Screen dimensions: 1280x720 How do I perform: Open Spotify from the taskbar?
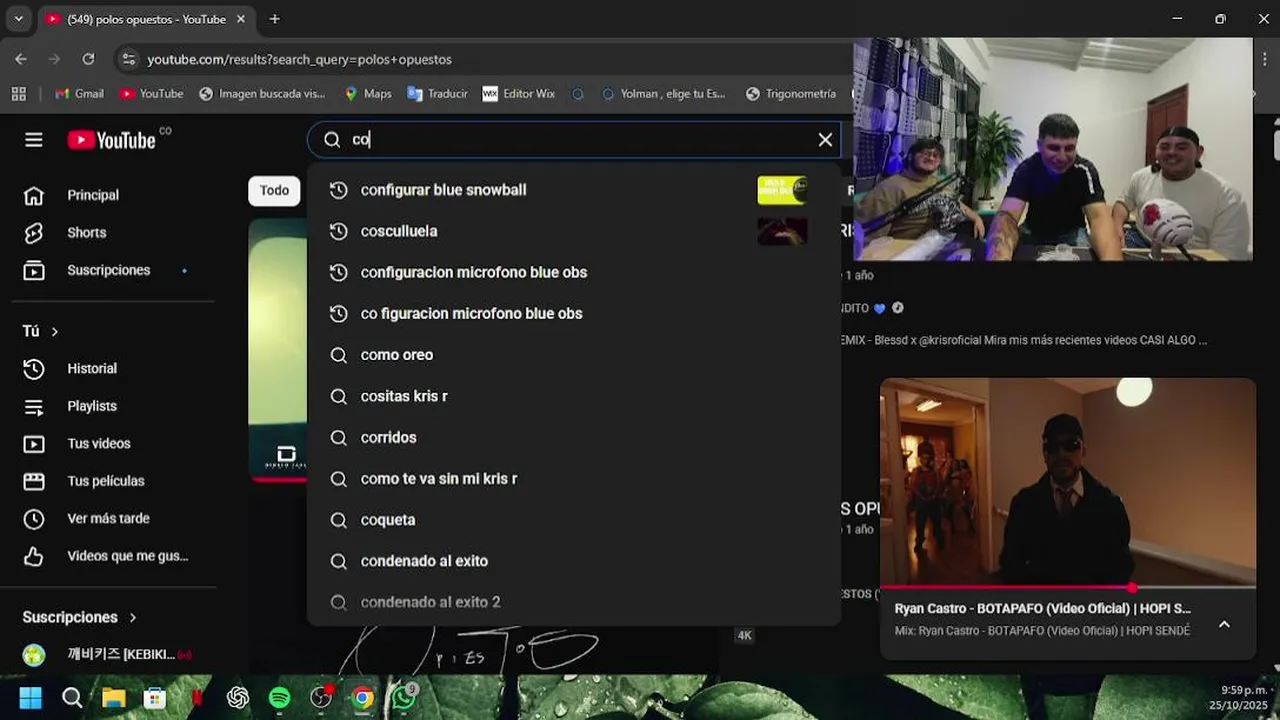coord(279,697)
